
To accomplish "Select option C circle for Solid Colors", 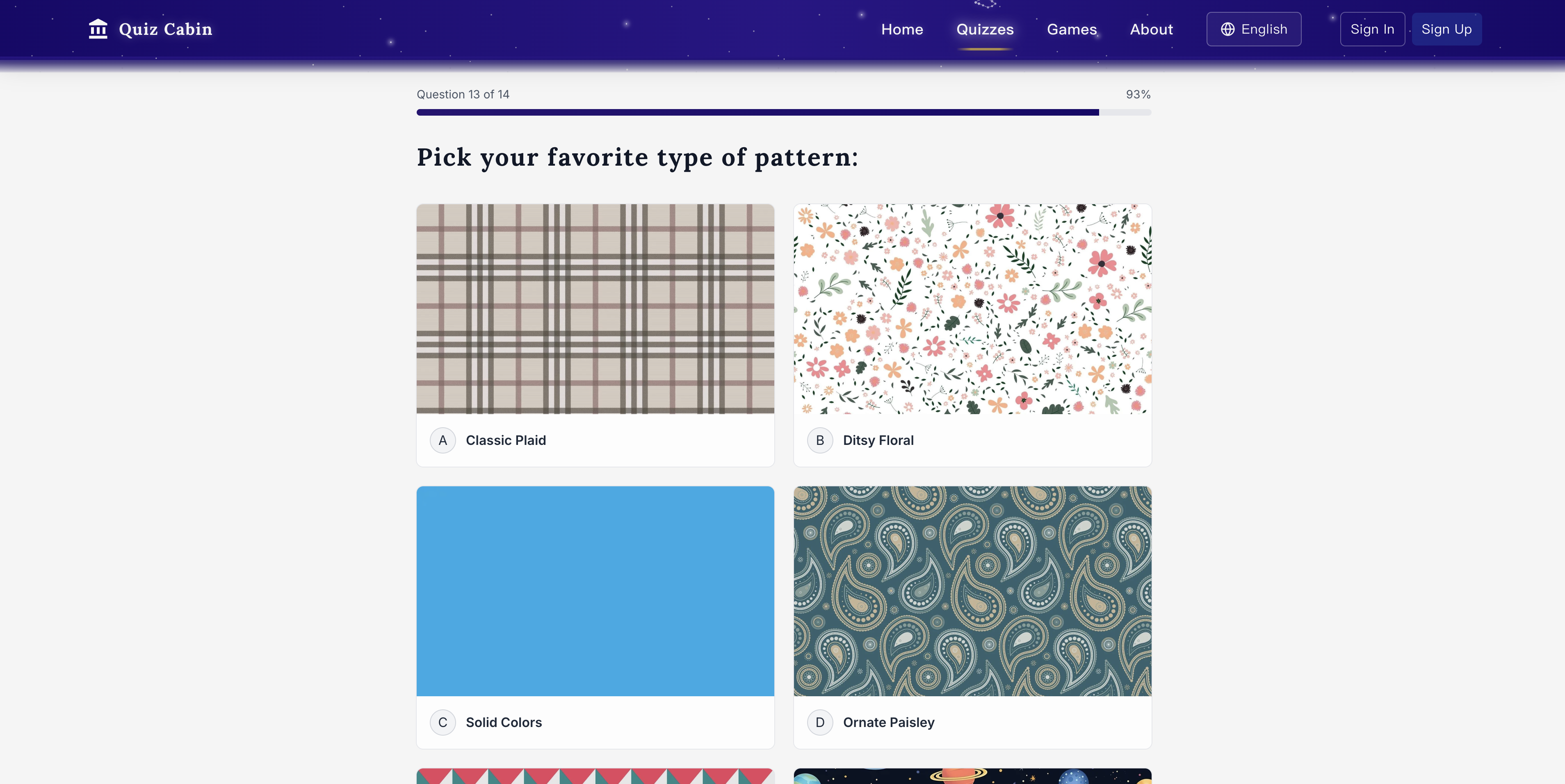I will (443, 722).
